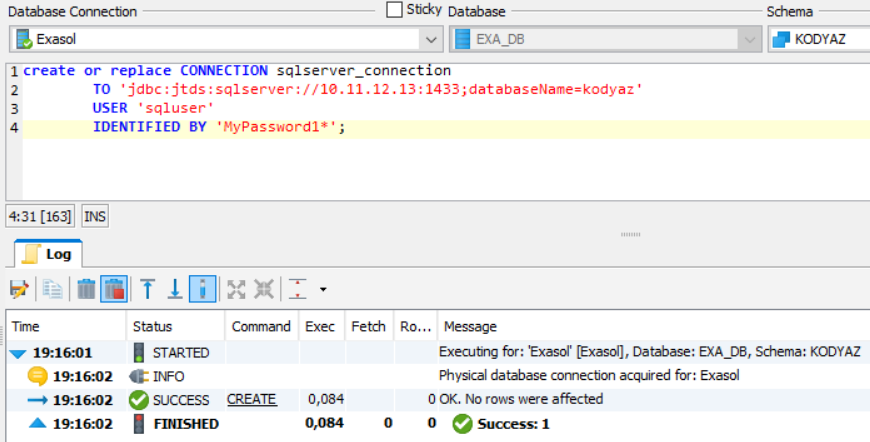Click the Exasol connection icon

point(24,39)
